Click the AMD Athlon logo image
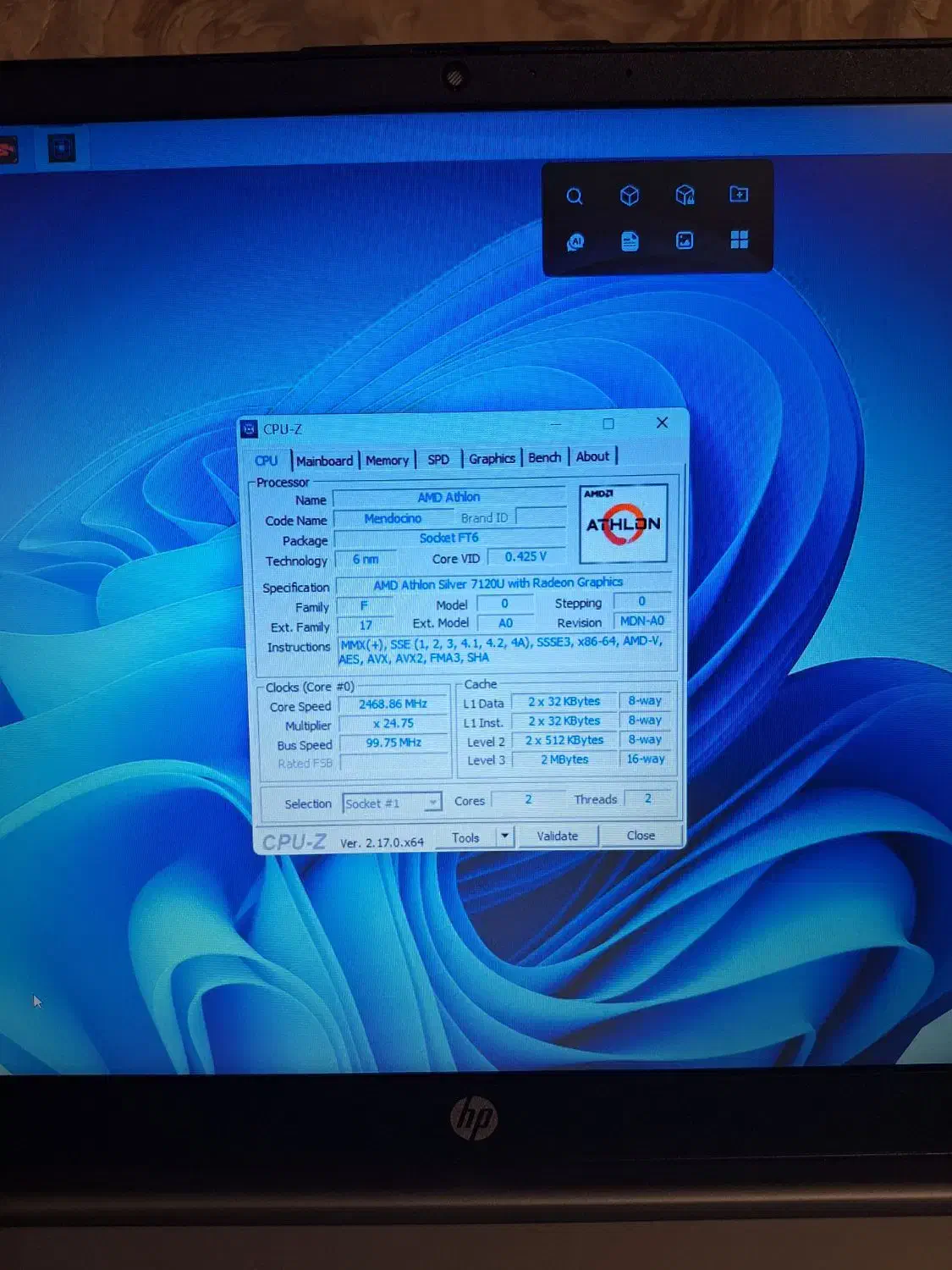The image size is (952, 1270). pos(623,524)
